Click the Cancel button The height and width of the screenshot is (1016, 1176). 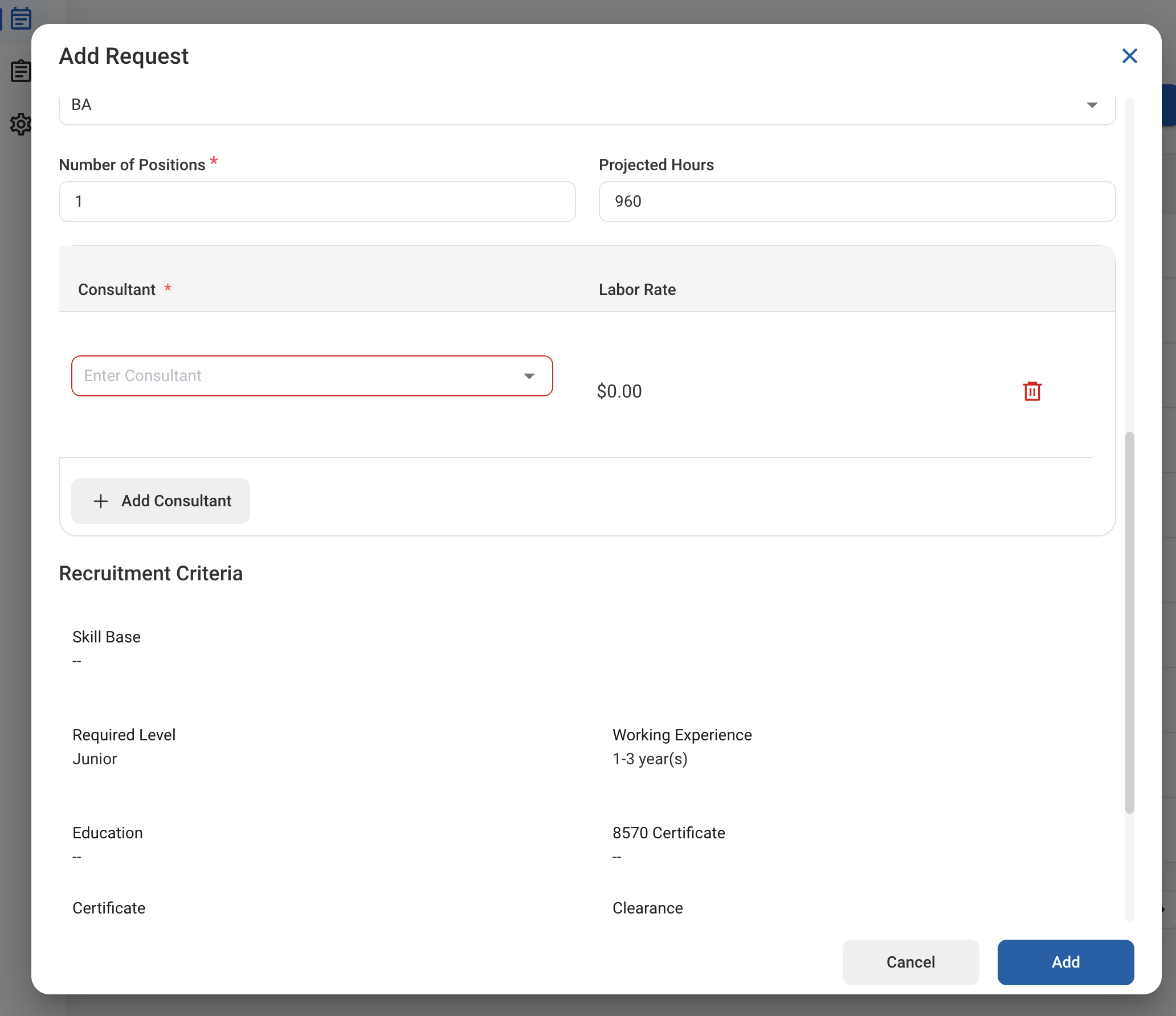pos(910,962)
